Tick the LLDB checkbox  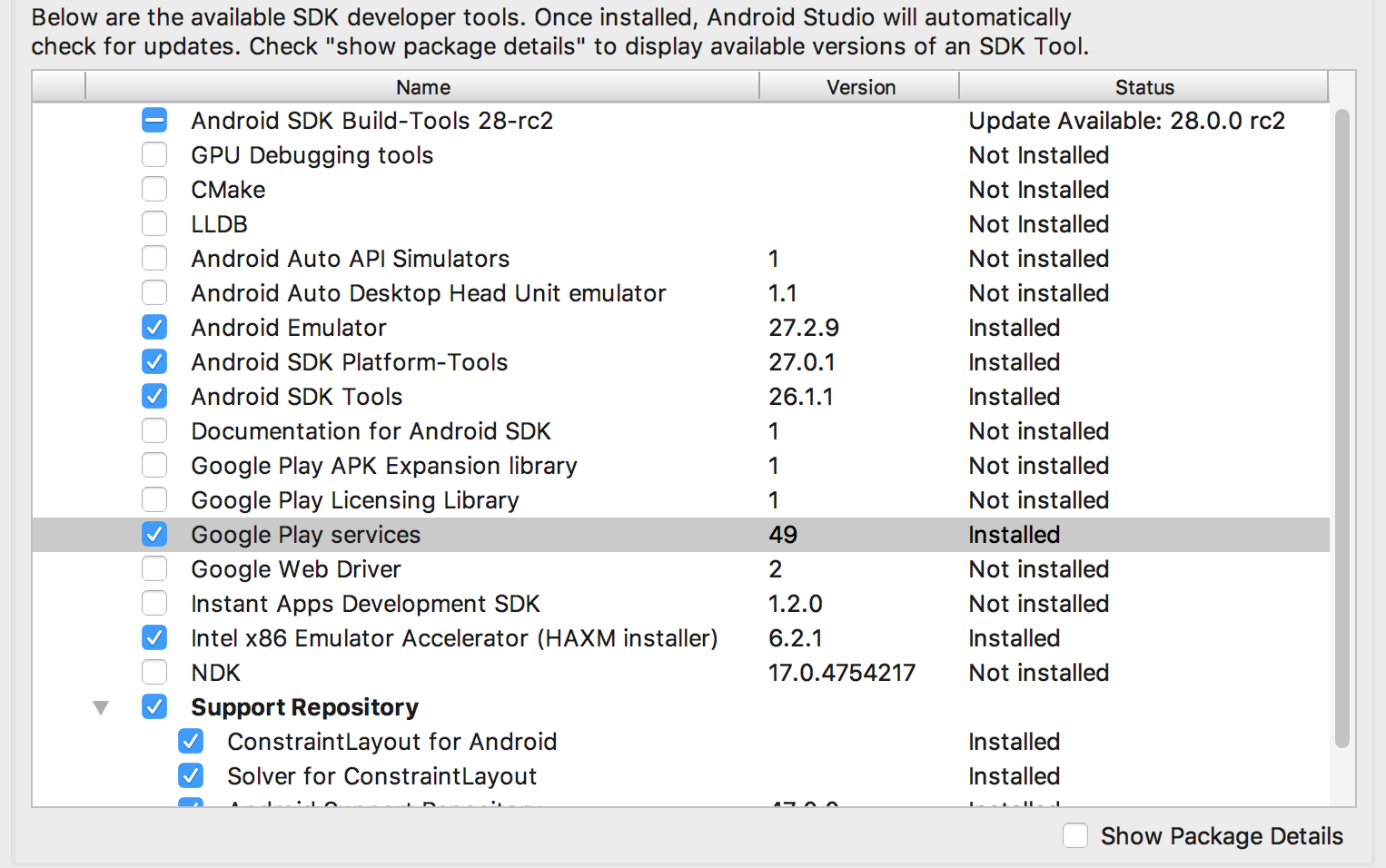tap(154, 223)
